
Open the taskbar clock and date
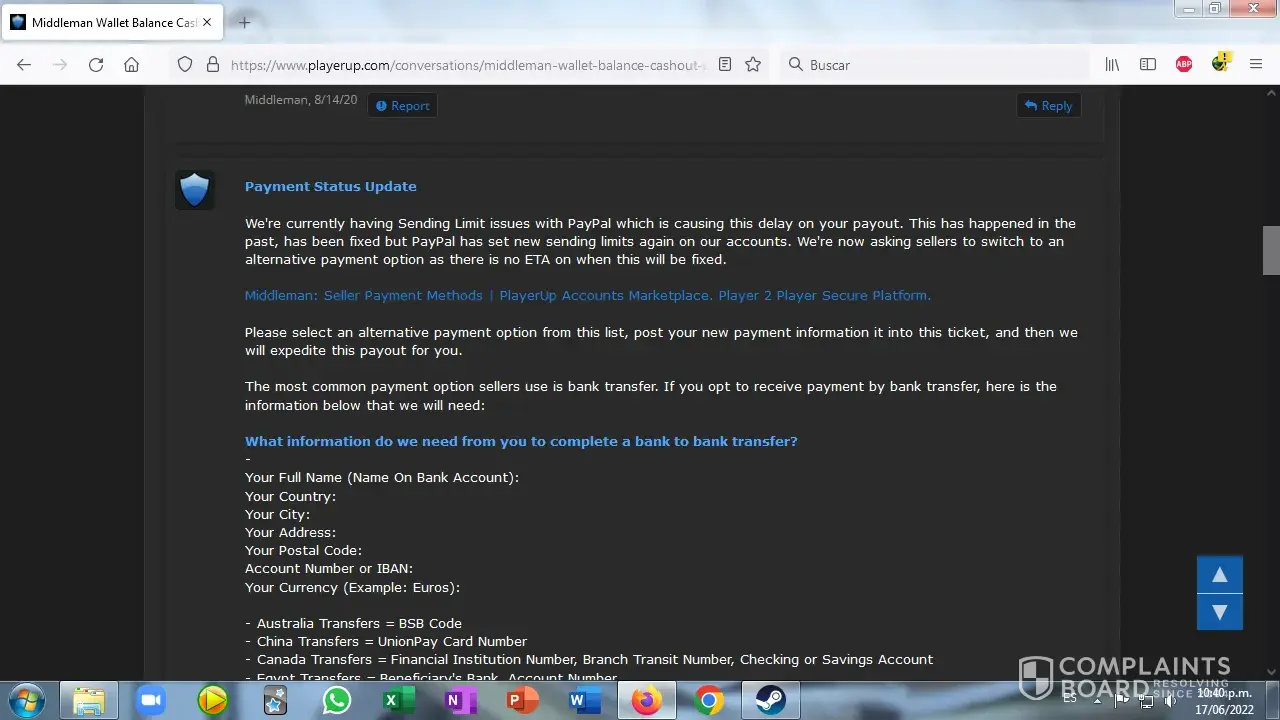click(1224, 701)
